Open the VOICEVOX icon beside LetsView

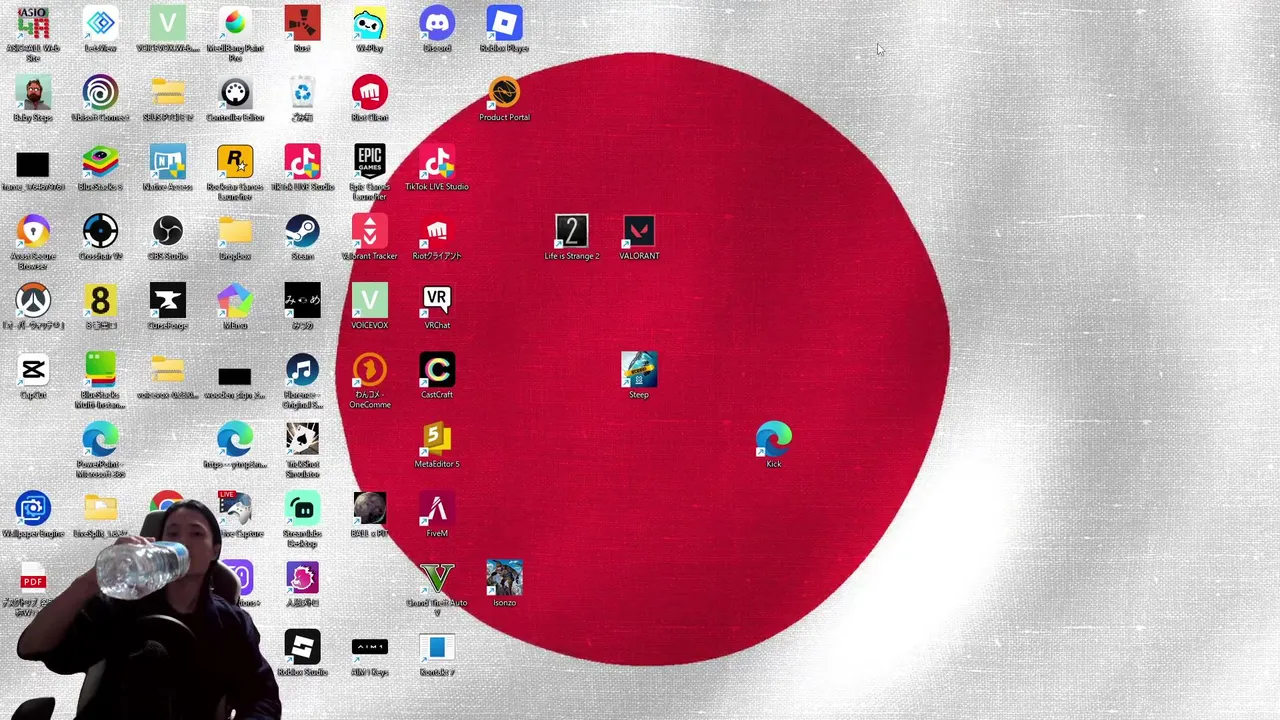[167, 24]
